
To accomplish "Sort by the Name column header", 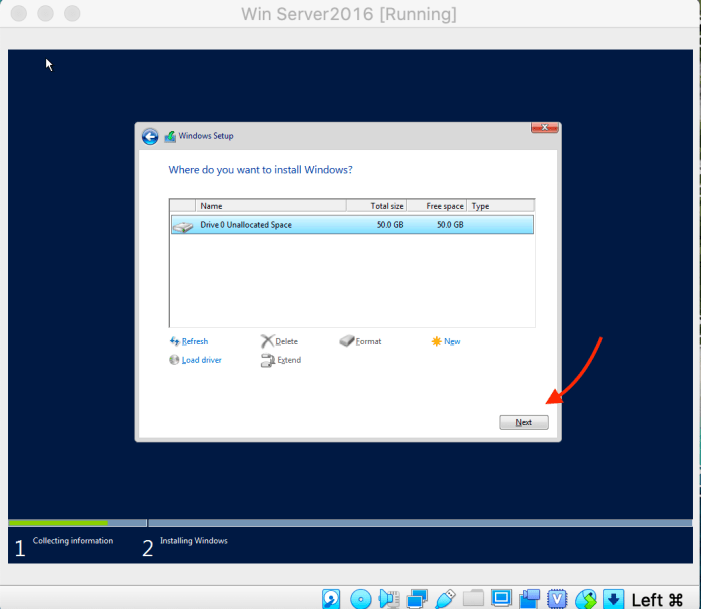I will pyautogui.click(x=271, y=206).
